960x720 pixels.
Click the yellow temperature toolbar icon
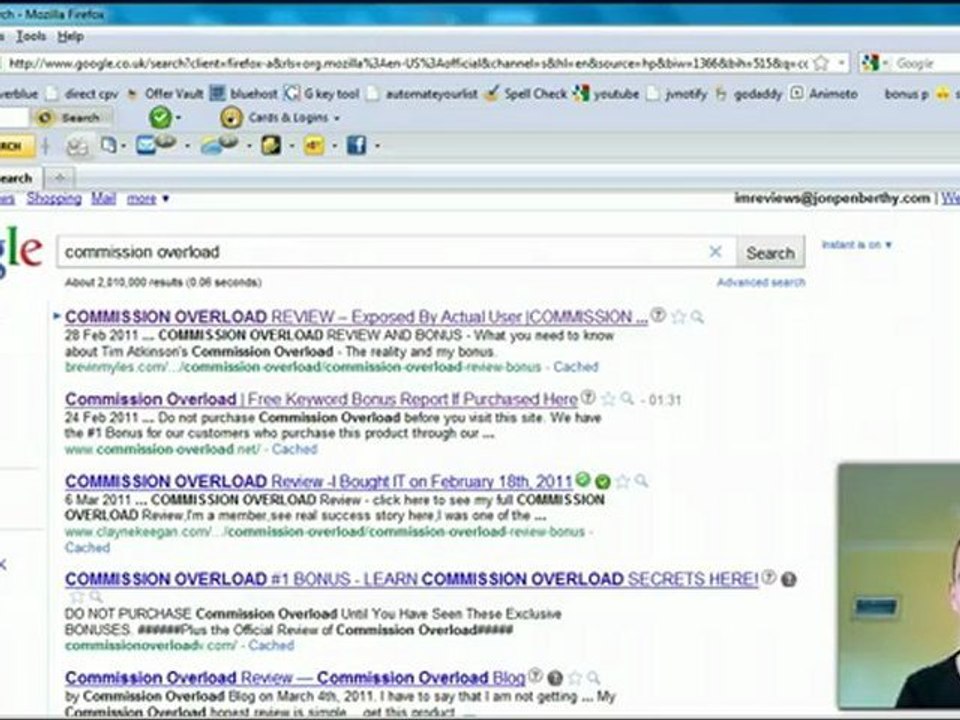pos(314,145)
